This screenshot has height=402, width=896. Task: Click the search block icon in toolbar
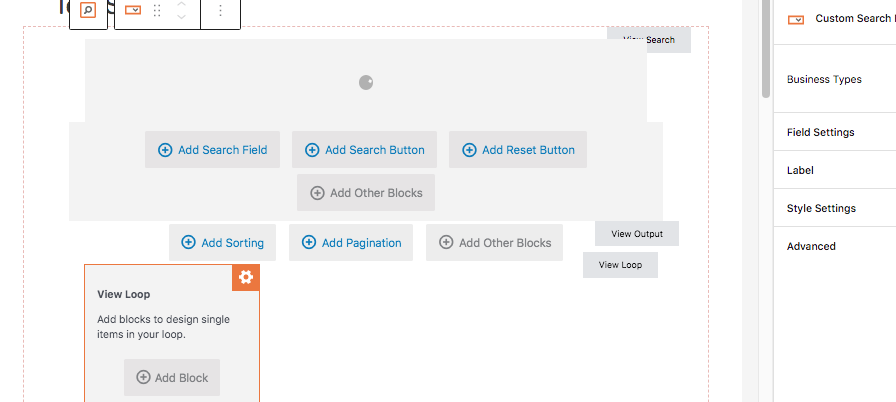(x=88, y=10)
